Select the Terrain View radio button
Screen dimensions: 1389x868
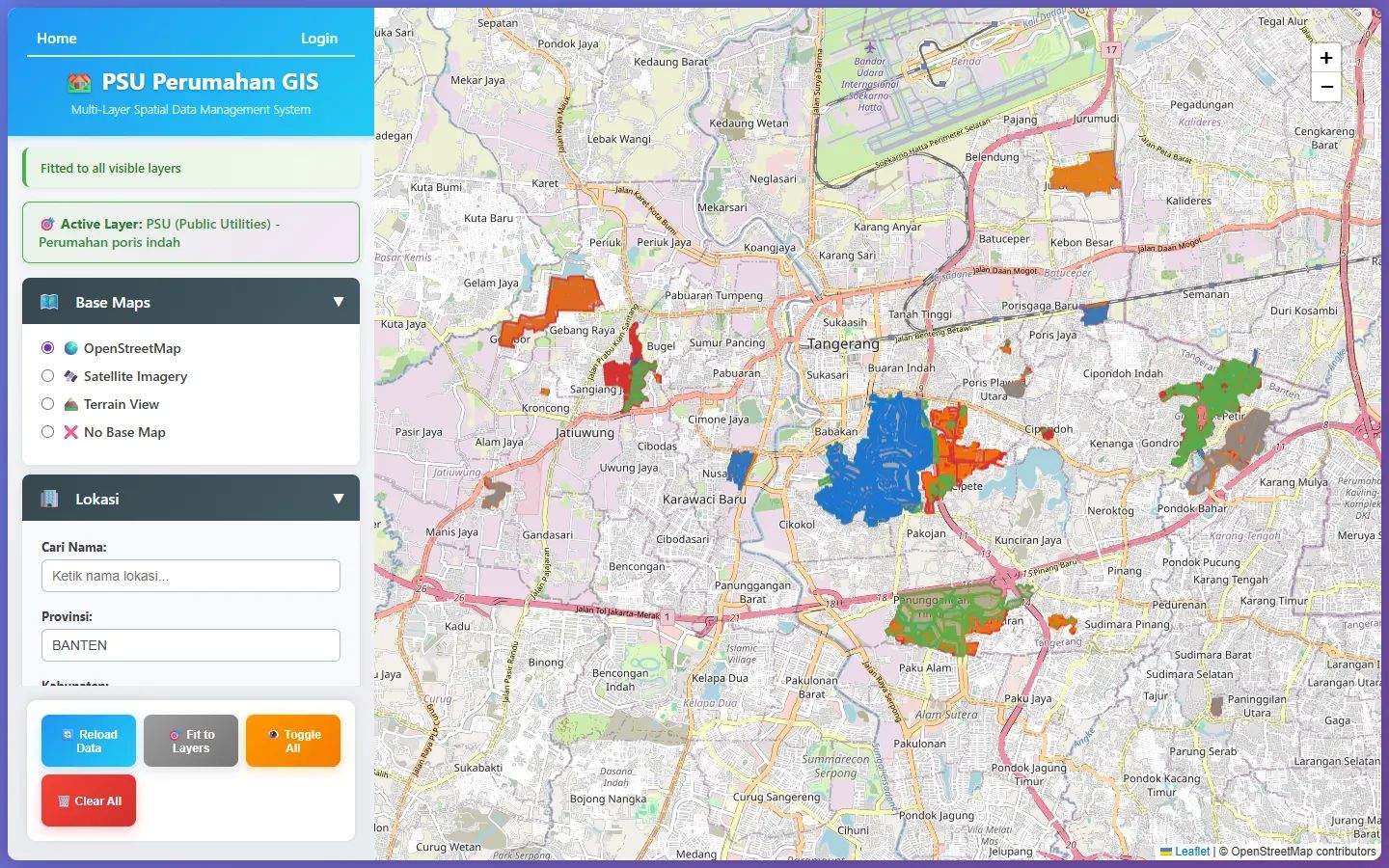(47, 403)
